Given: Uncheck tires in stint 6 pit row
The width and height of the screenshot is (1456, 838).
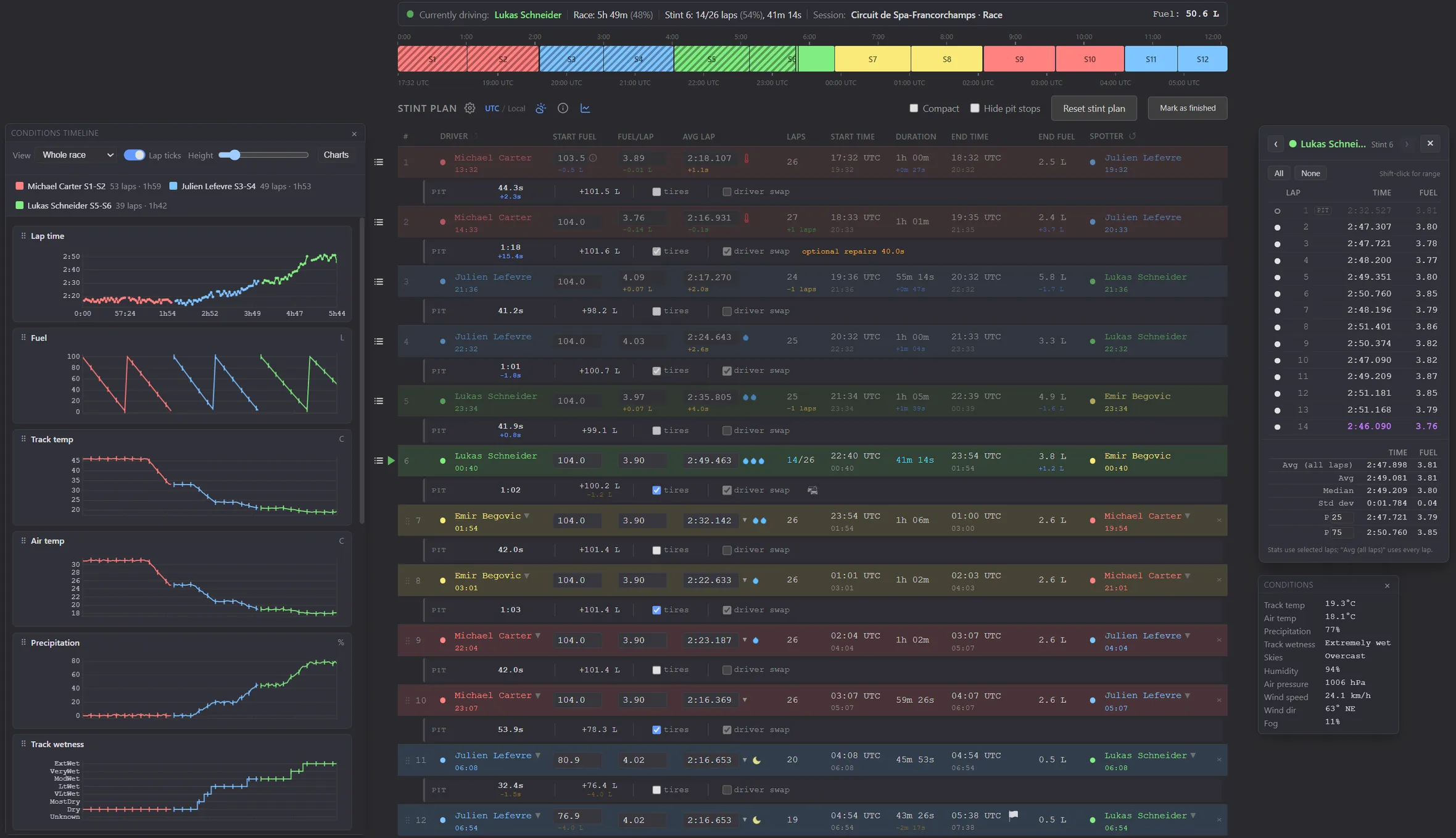Looking at the screenshot, I should [x=656, y=491].
